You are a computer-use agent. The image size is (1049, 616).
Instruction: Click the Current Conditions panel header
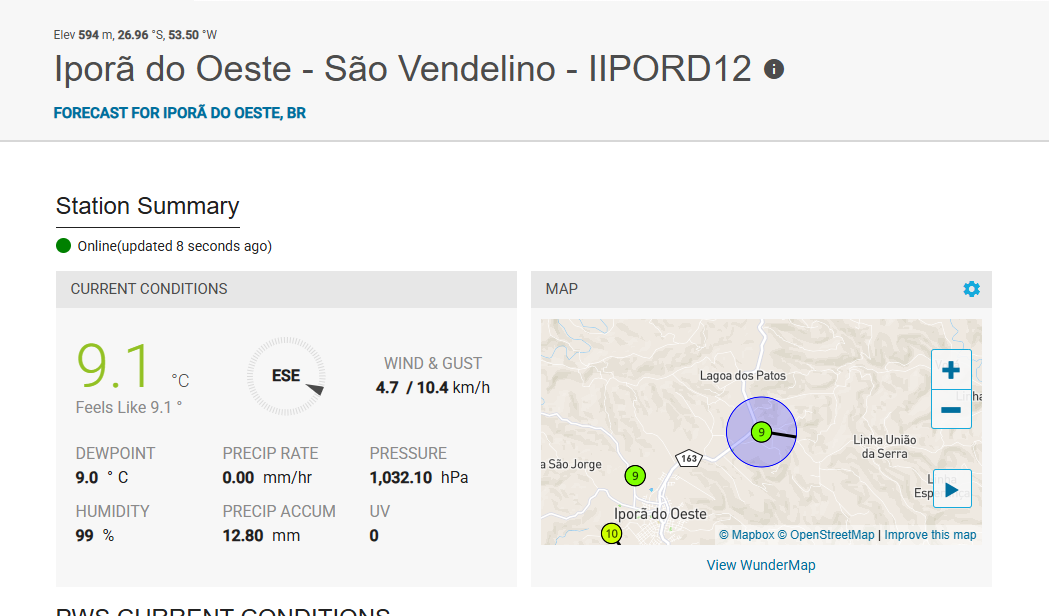tap(149, 289)
